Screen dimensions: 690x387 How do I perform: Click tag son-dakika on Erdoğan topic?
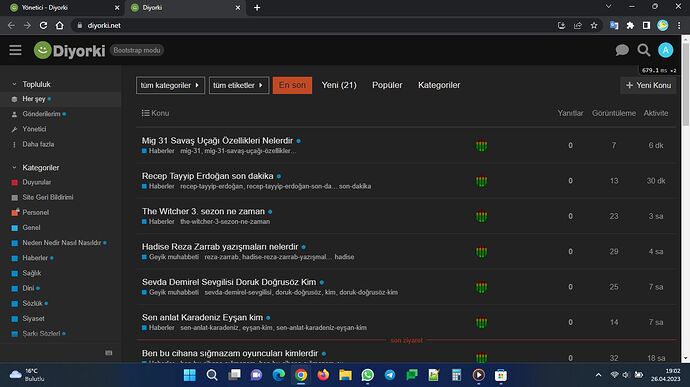[355, 186]
